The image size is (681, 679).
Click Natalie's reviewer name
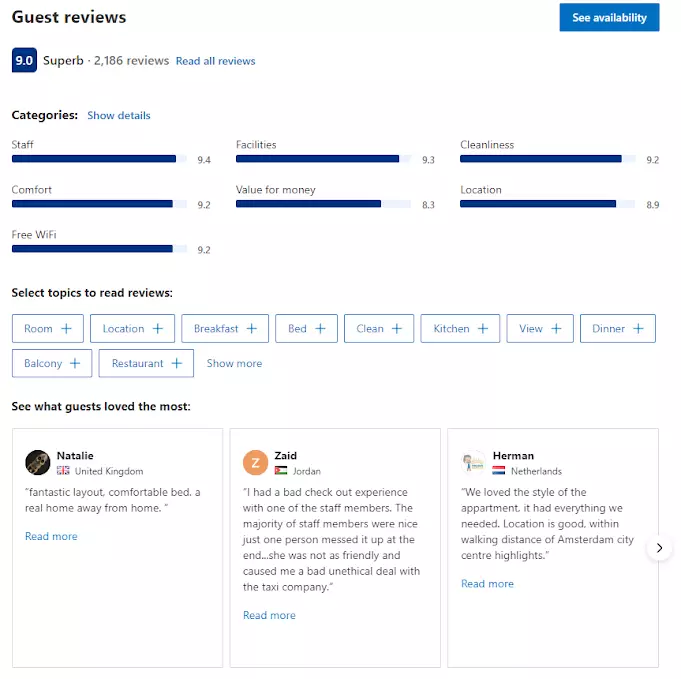point(75,456)
